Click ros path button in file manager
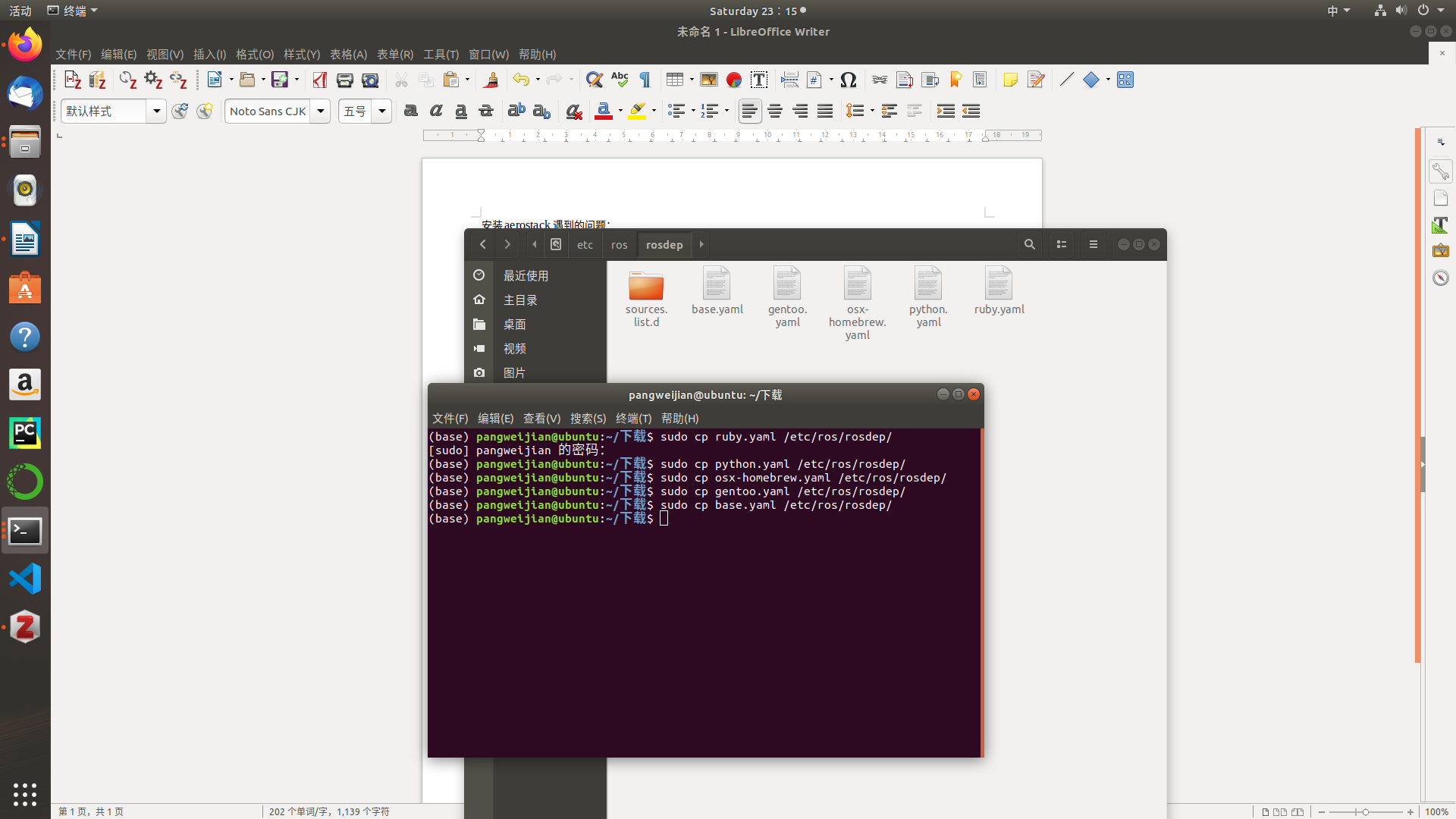Viewport: 1456px width, 819px height. point(620,245)
